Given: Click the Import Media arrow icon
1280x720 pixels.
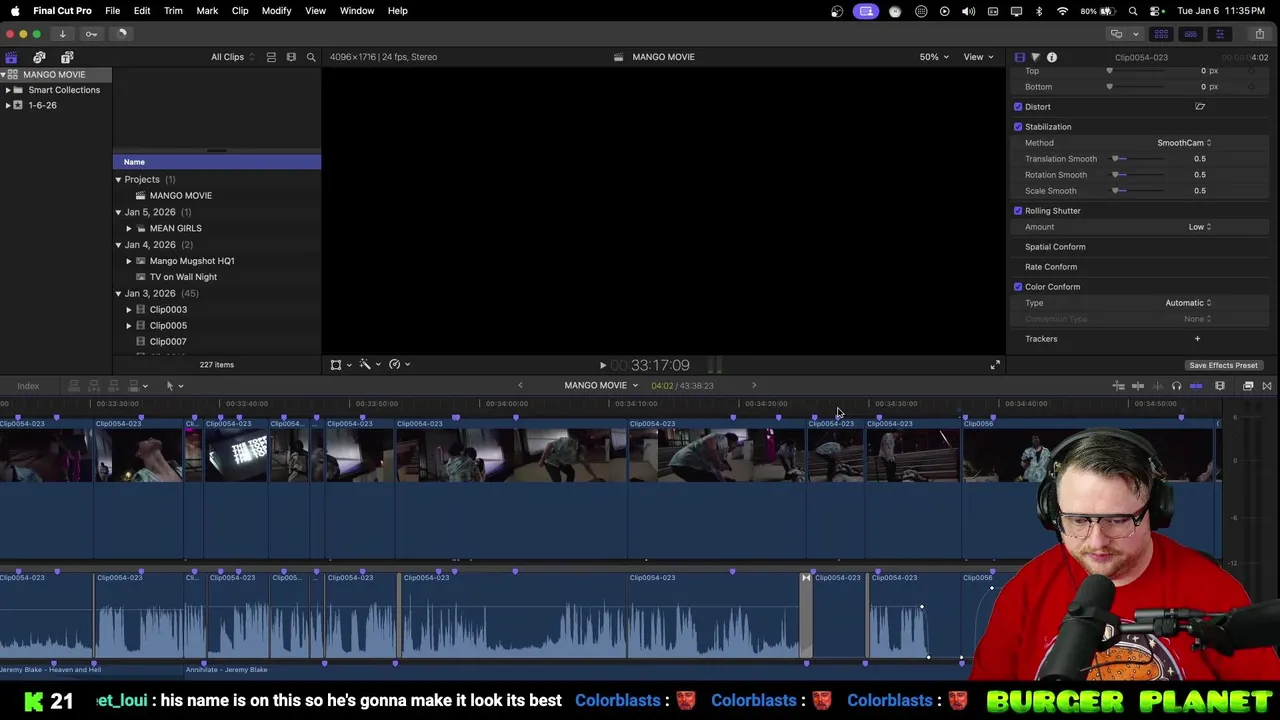Looking at the screenshot, I should pos(62,34).
